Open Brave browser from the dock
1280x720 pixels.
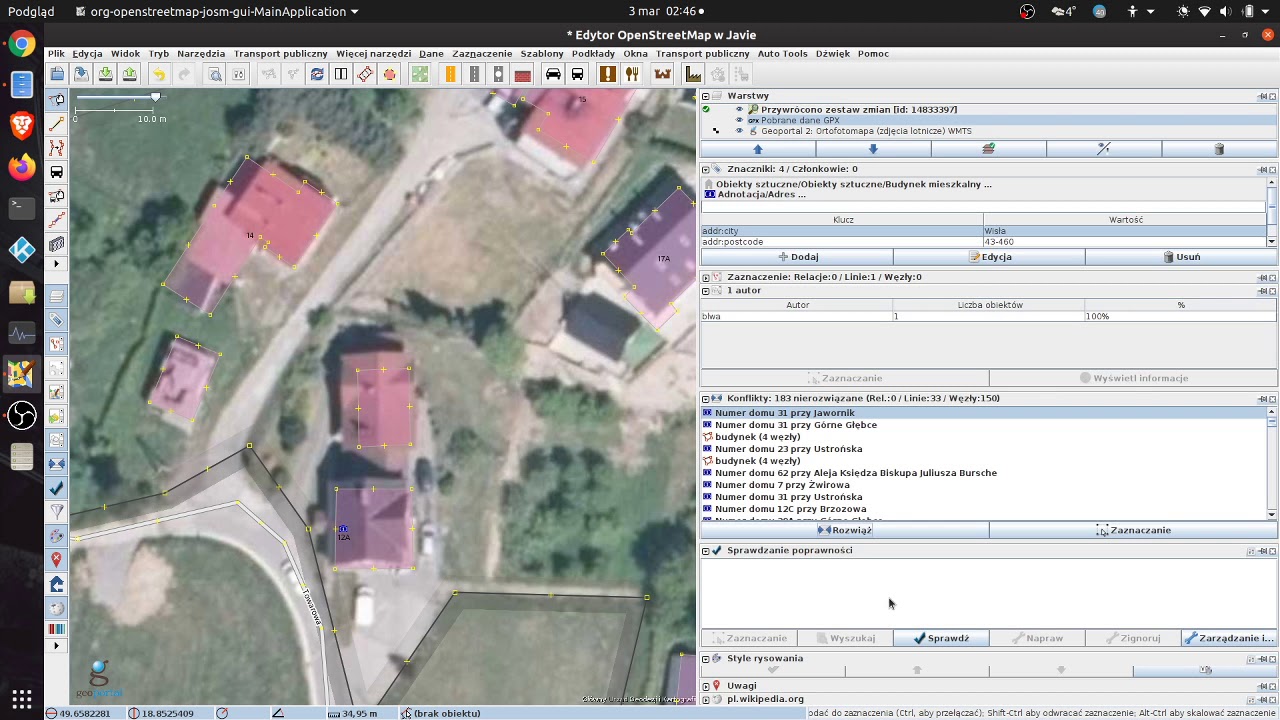[x=22, y=126]
